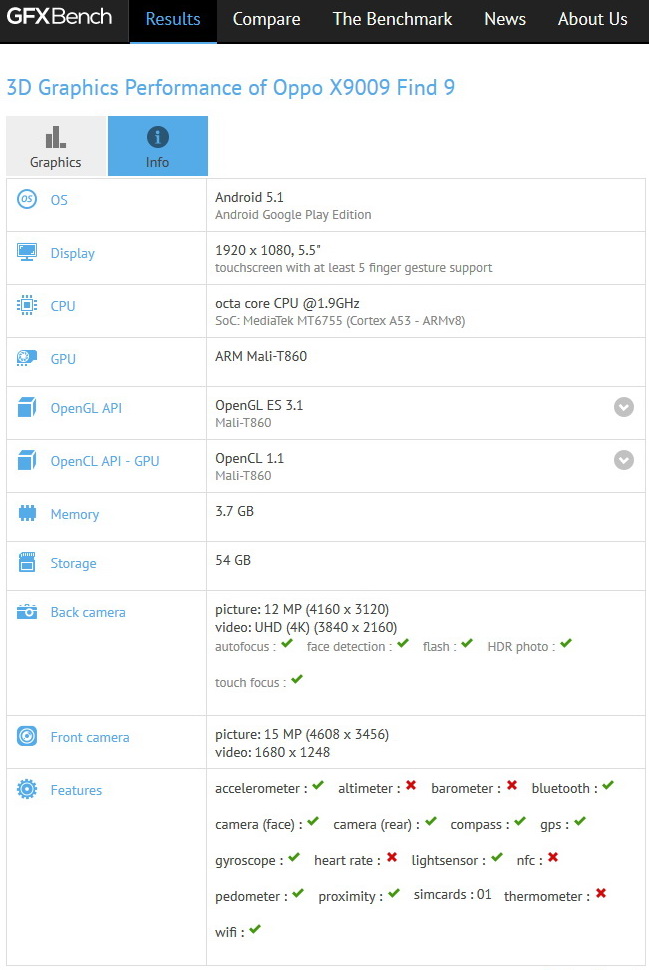
Task: Click the gps green checkmark
Action: click(580, 821)
